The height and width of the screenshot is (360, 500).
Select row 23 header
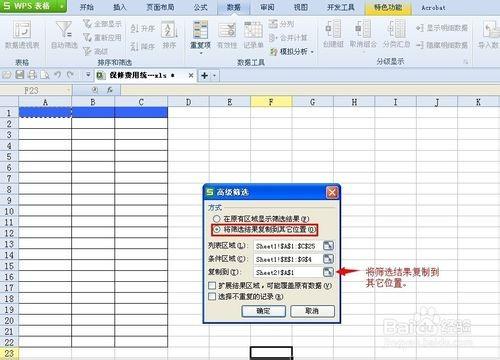pos(9,353)
